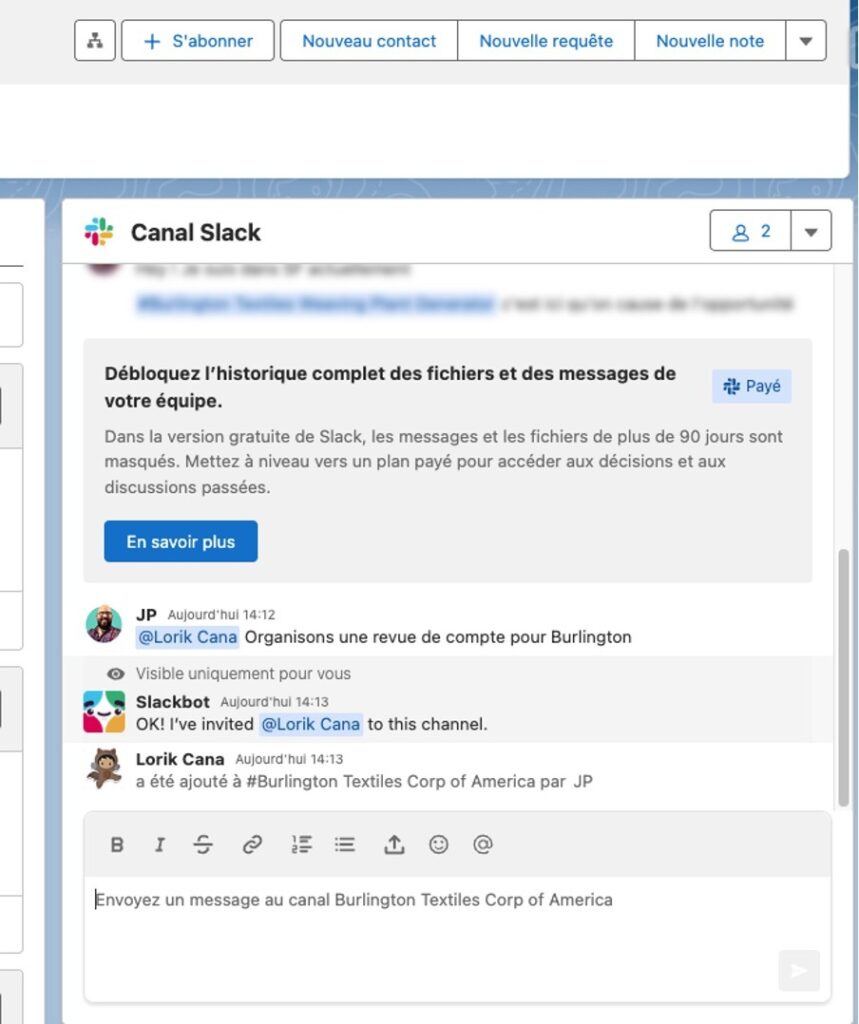Open the @Lorik Cana mention link
This screenshot has height=1024, width=859.
(186, 637)
